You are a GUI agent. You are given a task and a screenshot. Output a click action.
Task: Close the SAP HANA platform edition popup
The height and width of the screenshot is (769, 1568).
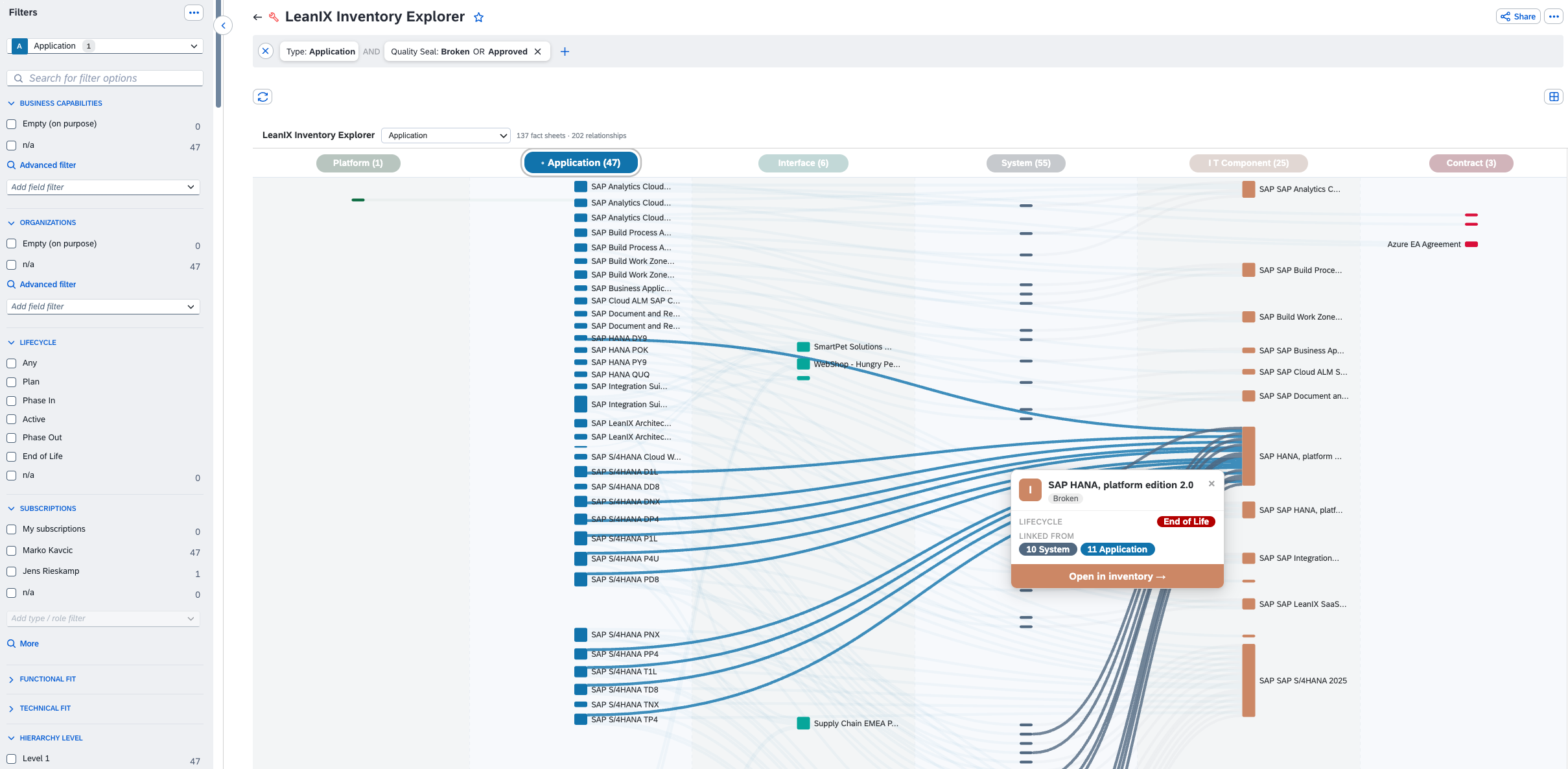[1211, 484]
